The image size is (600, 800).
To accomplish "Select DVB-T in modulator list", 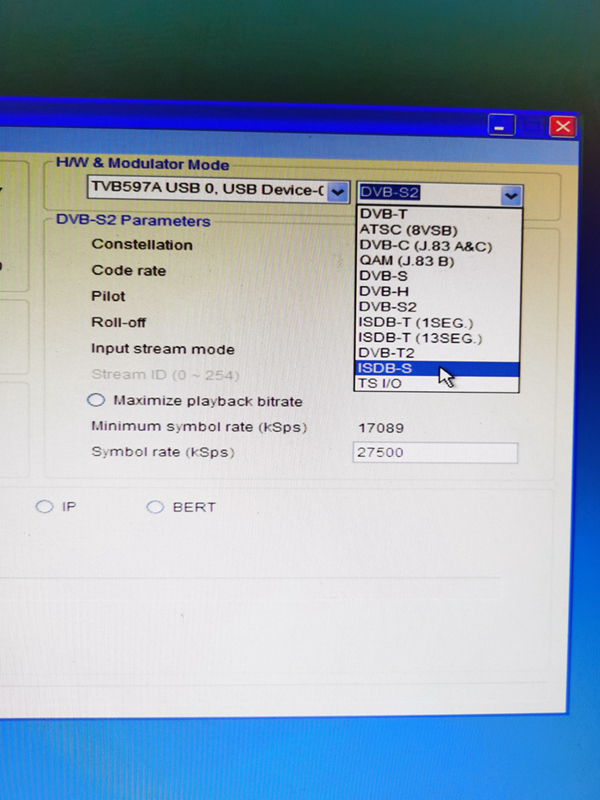I will click(x=439, y=214).
